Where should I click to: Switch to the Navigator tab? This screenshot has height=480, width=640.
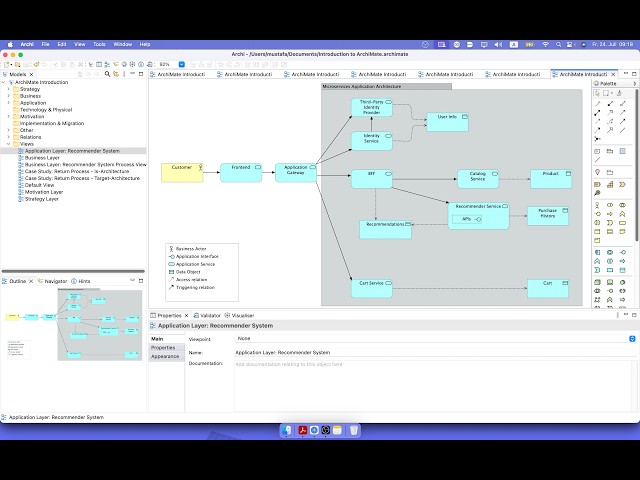(x=52, y=281)
